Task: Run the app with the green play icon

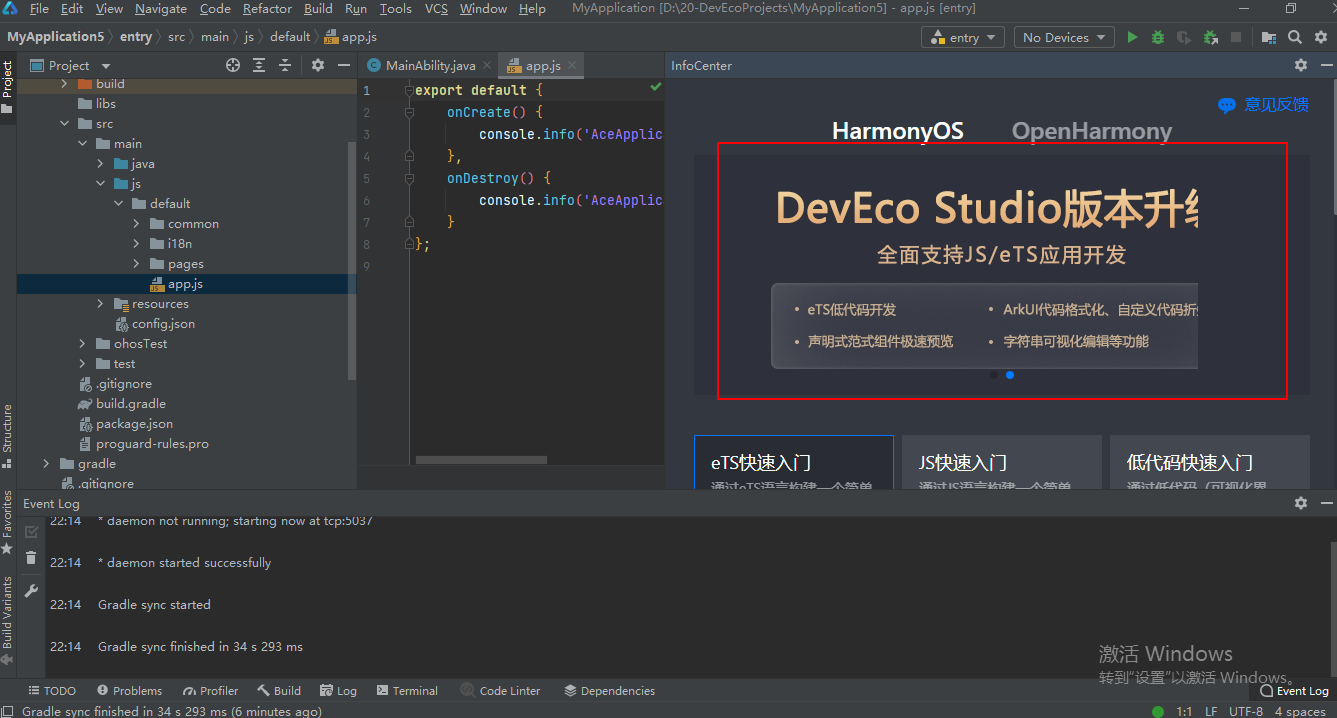Action: [x=1132, y=37]
